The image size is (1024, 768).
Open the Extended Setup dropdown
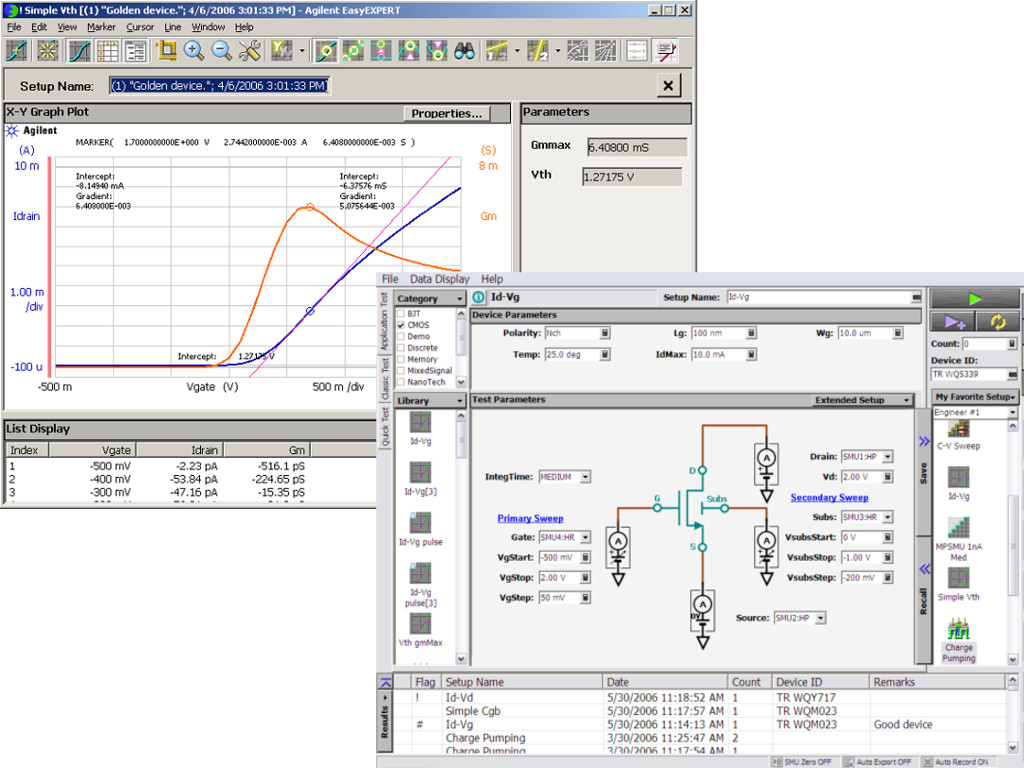[862, 400]
